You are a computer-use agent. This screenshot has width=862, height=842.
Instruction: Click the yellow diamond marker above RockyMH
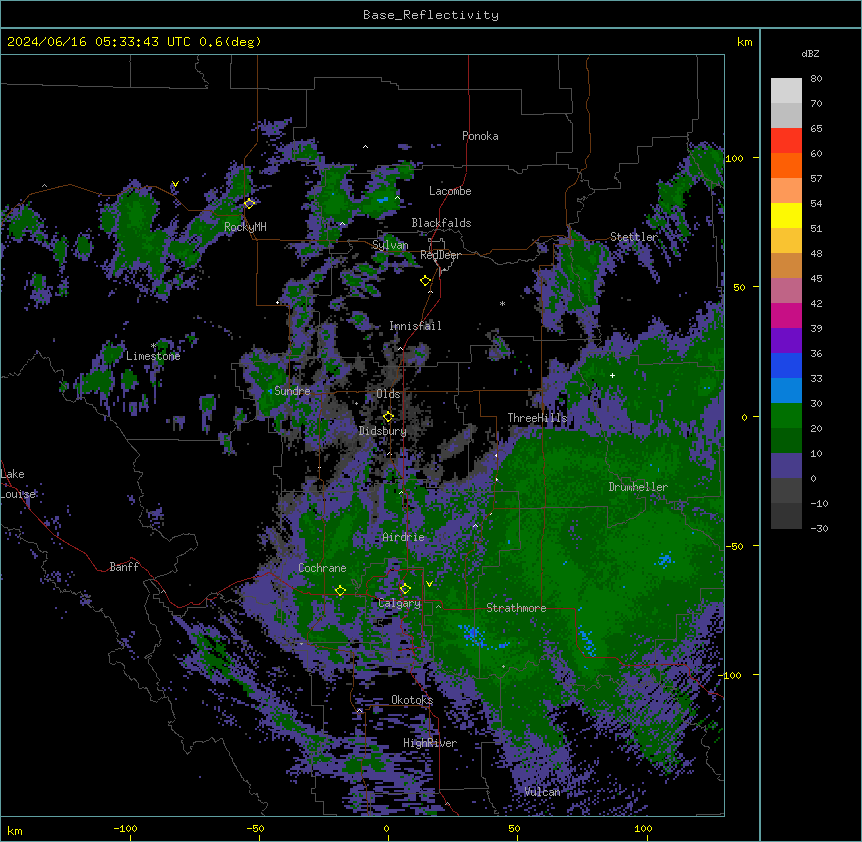pos(249,203)
